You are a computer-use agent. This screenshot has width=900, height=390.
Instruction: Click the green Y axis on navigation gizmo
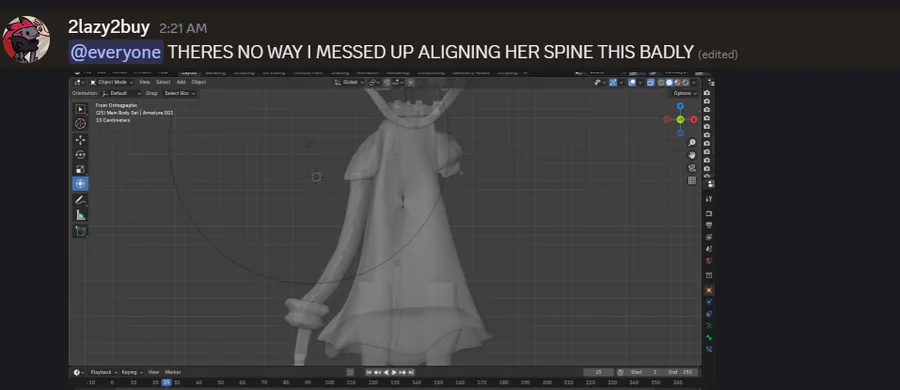click(x=680, y=119)
